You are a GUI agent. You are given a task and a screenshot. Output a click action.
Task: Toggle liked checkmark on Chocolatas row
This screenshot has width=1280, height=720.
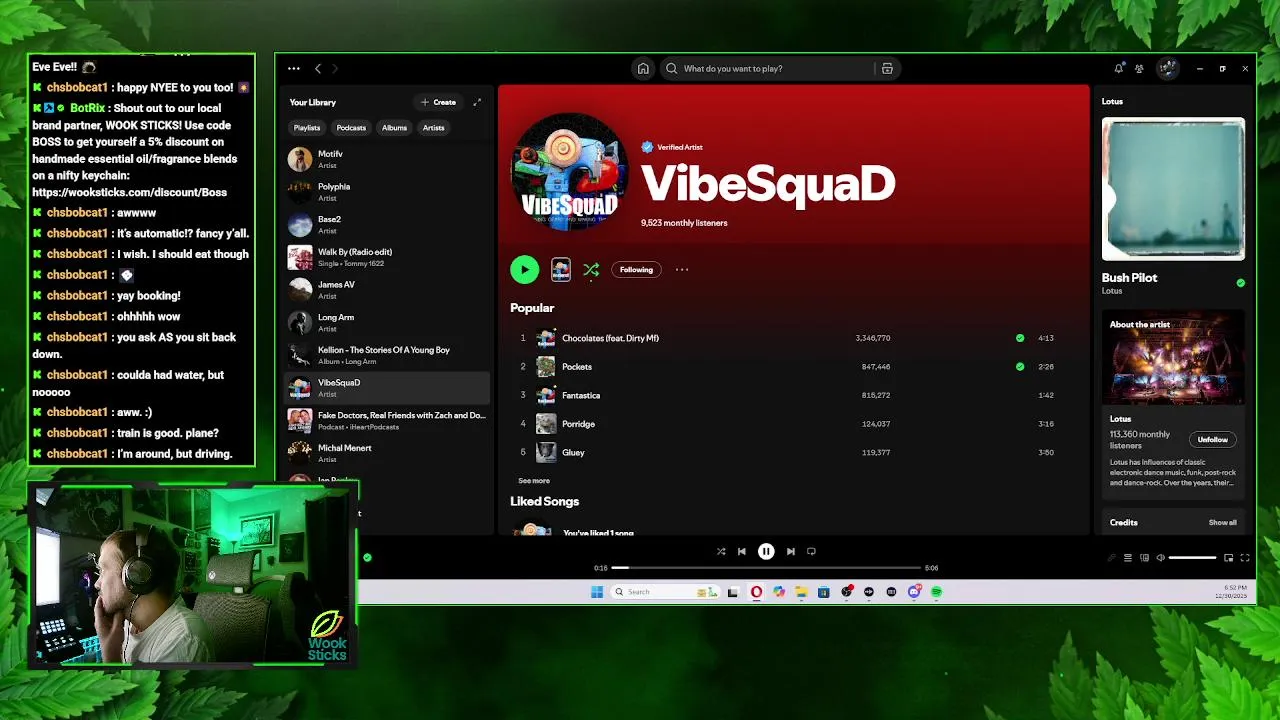tap(1020, 338)
